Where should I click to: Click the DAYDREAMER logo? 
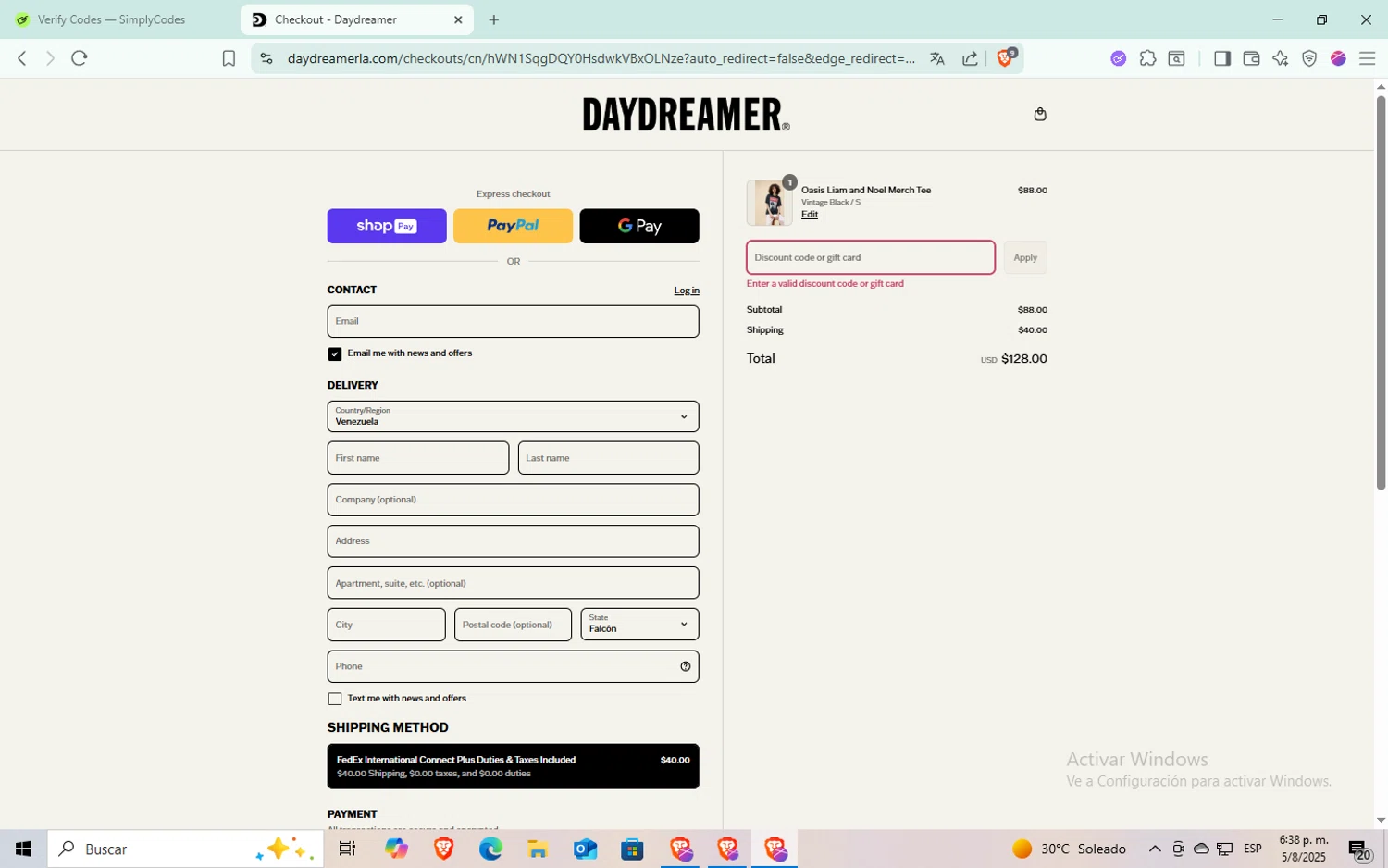(687, 115)
